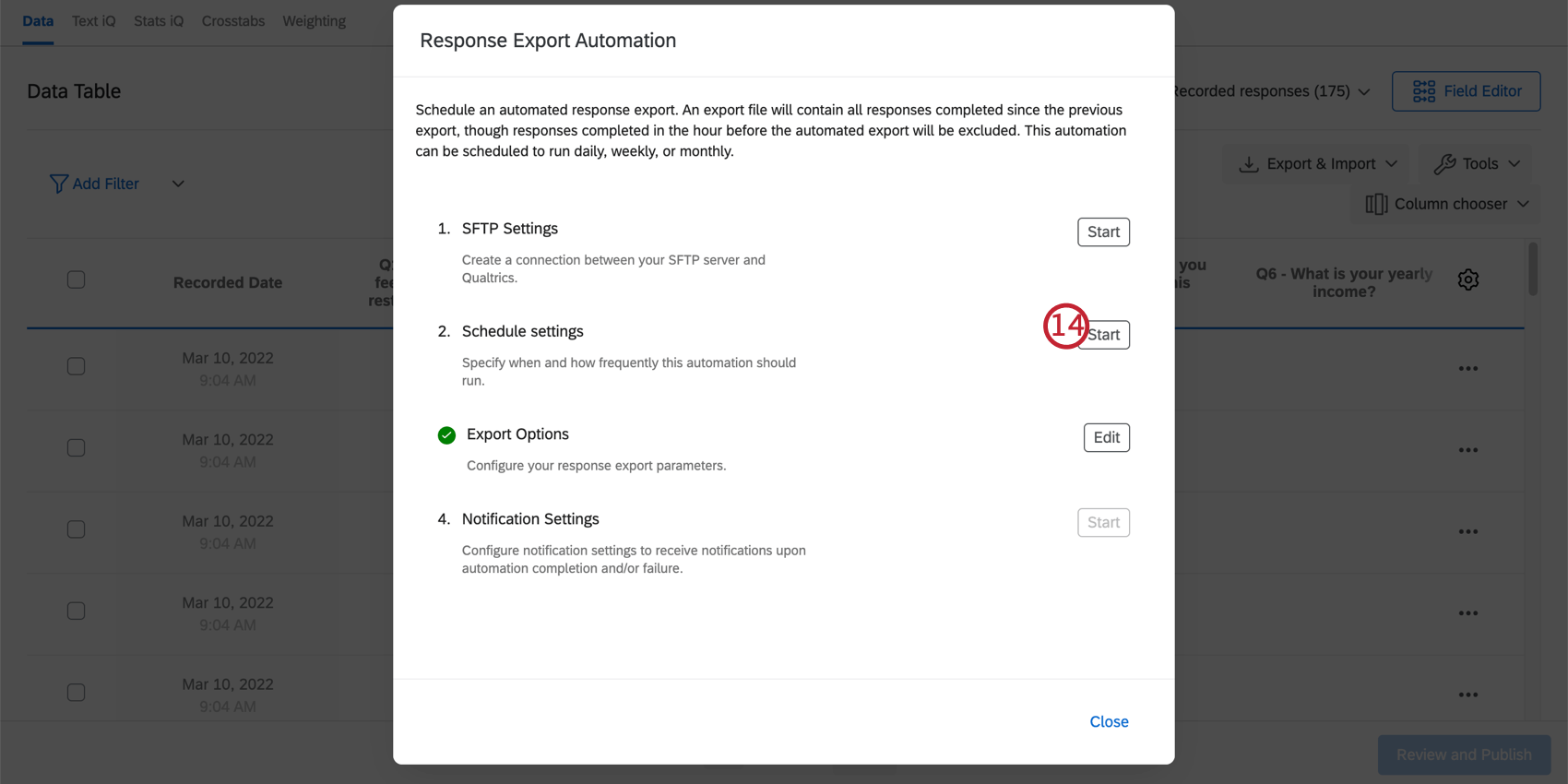Expand the Recorded responses dropdown
This screenshot has width=1568, height=784.
pyautogui.click(x=1364, y=91)
